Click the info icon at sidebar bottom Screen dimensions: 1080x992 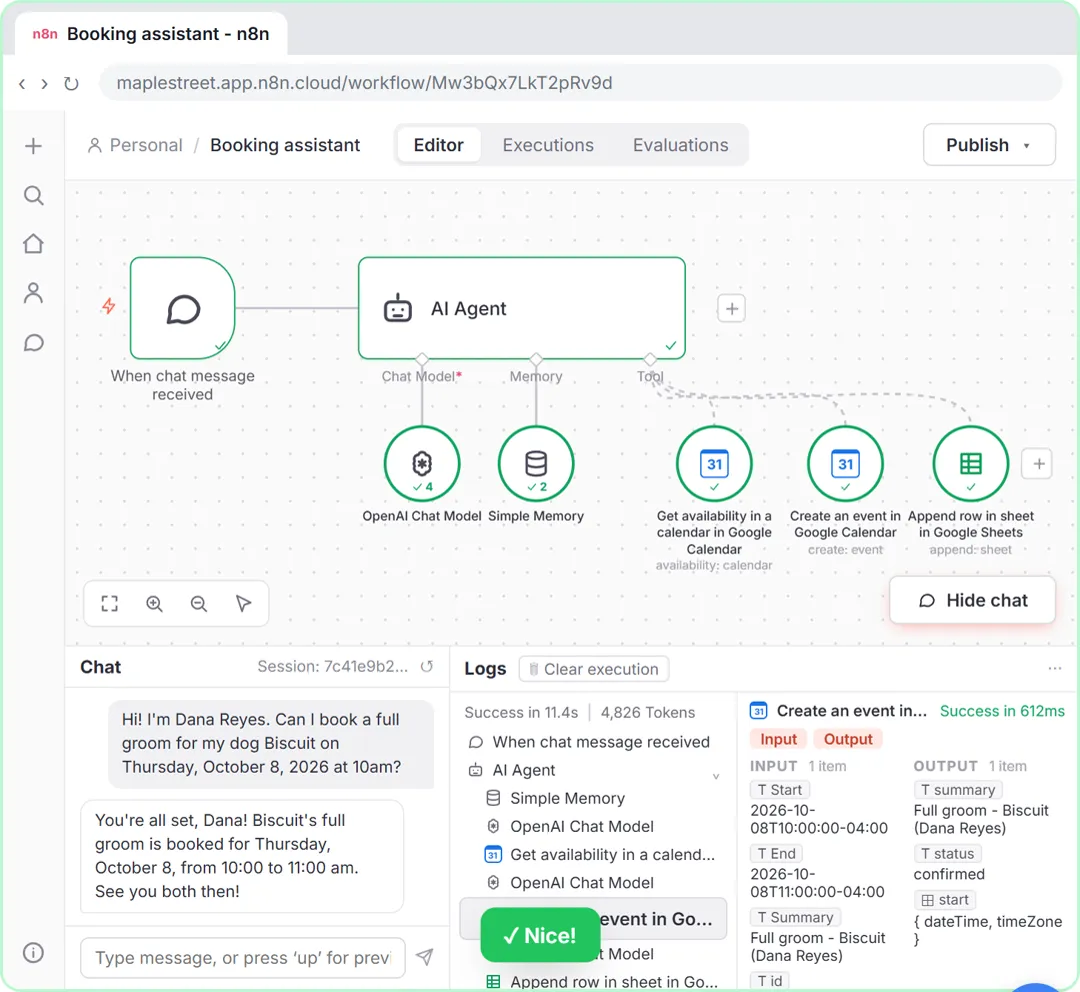pyautogui.click(x=33, y=953)
